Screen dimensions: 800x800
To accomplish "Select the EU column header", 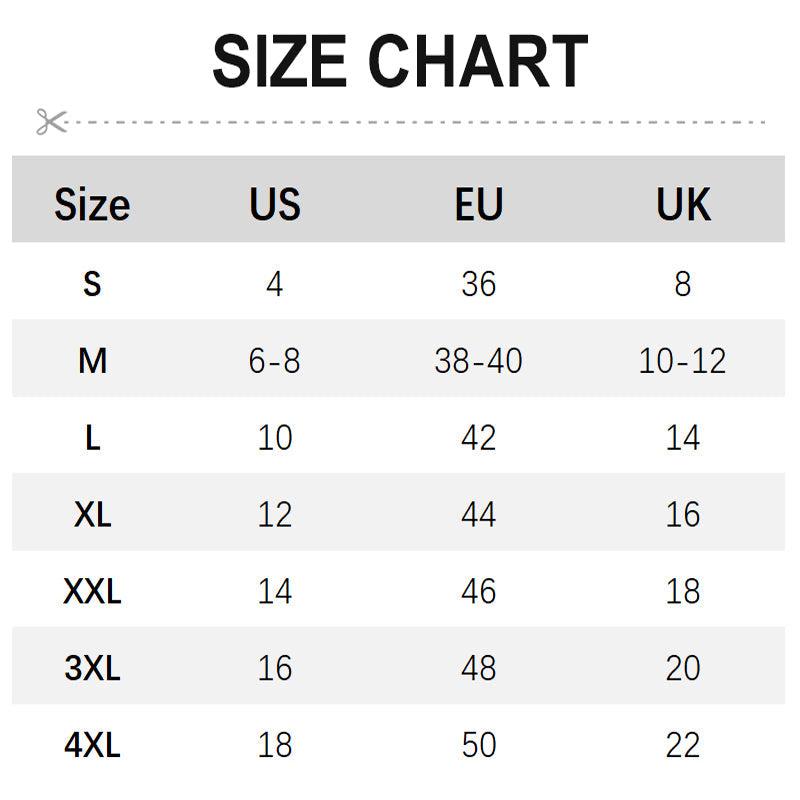I will pos(478,204).
